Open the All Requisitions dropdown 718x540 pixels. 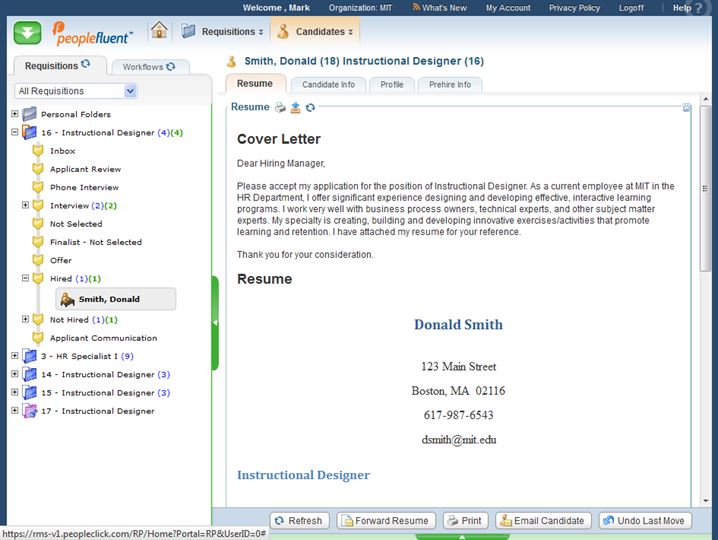tap(130, 91)
